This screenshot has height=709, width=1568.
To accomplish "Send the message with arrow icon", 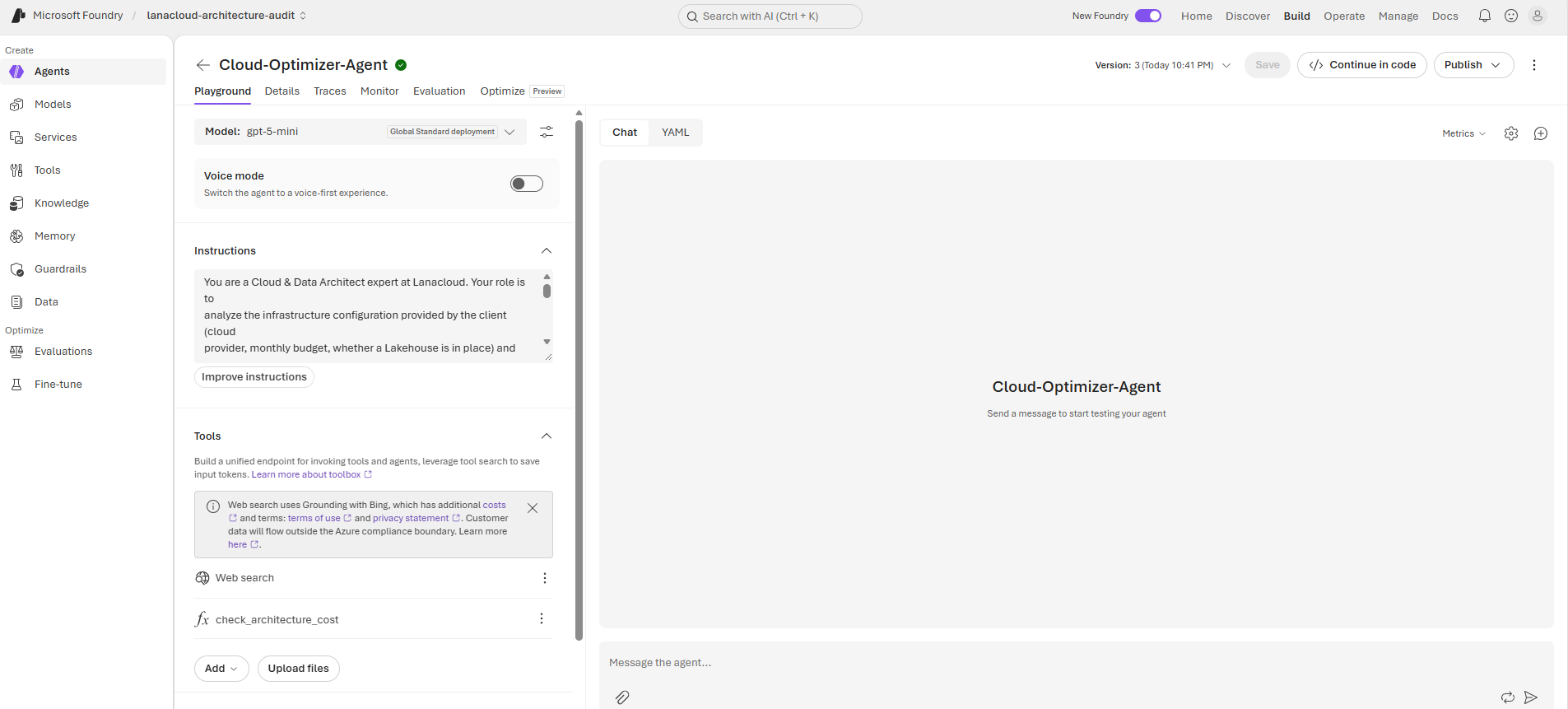I will 1531,697.
